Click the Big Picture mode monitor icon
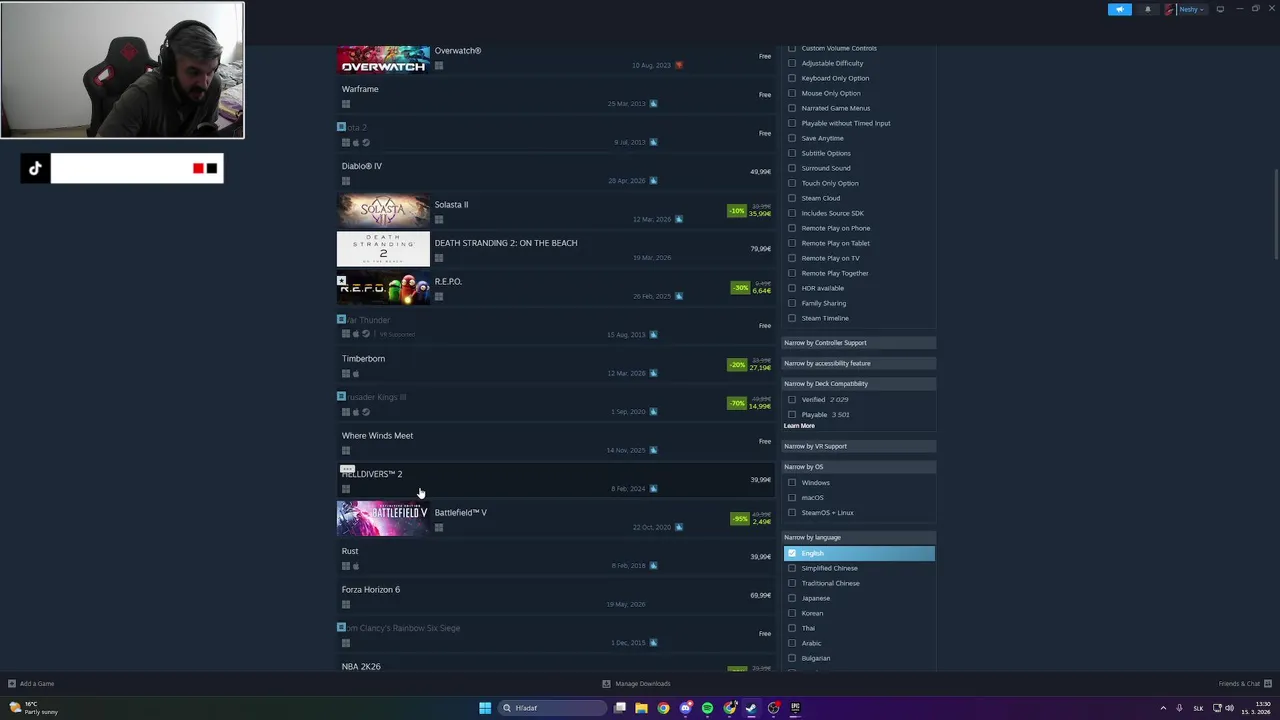 coord(1220,9)
